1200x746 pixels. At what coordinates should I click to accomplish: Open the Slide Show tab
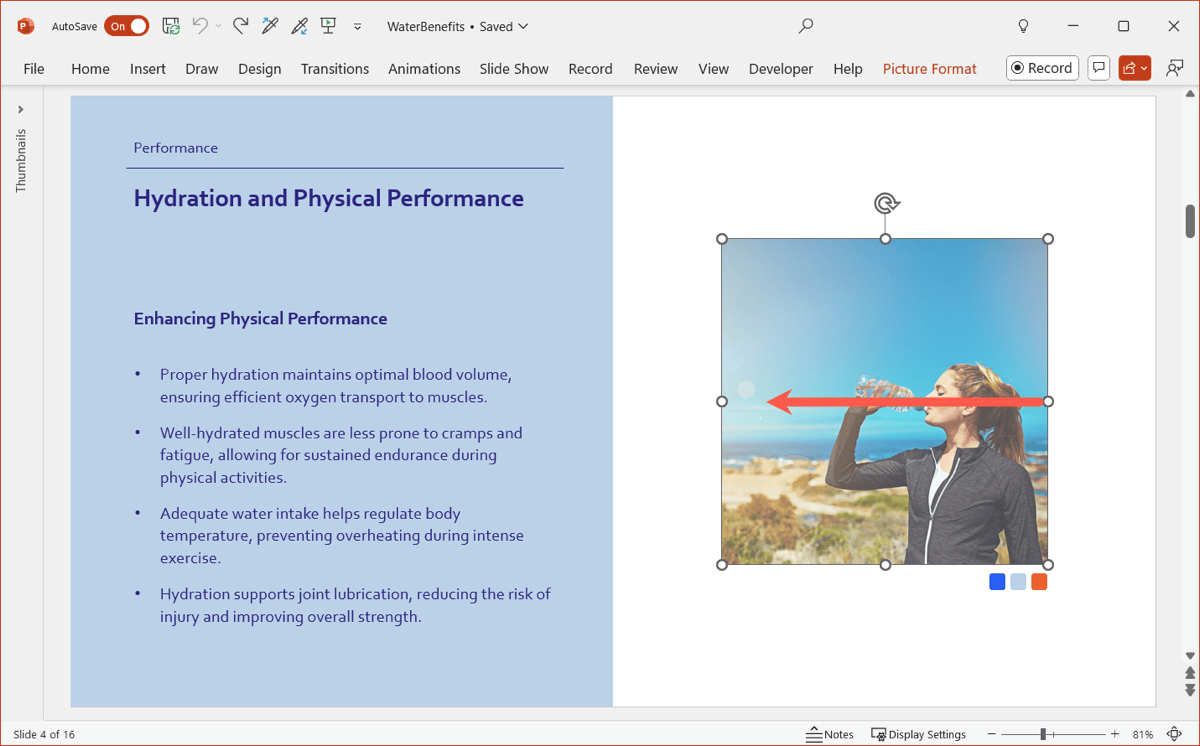[514, 69]
